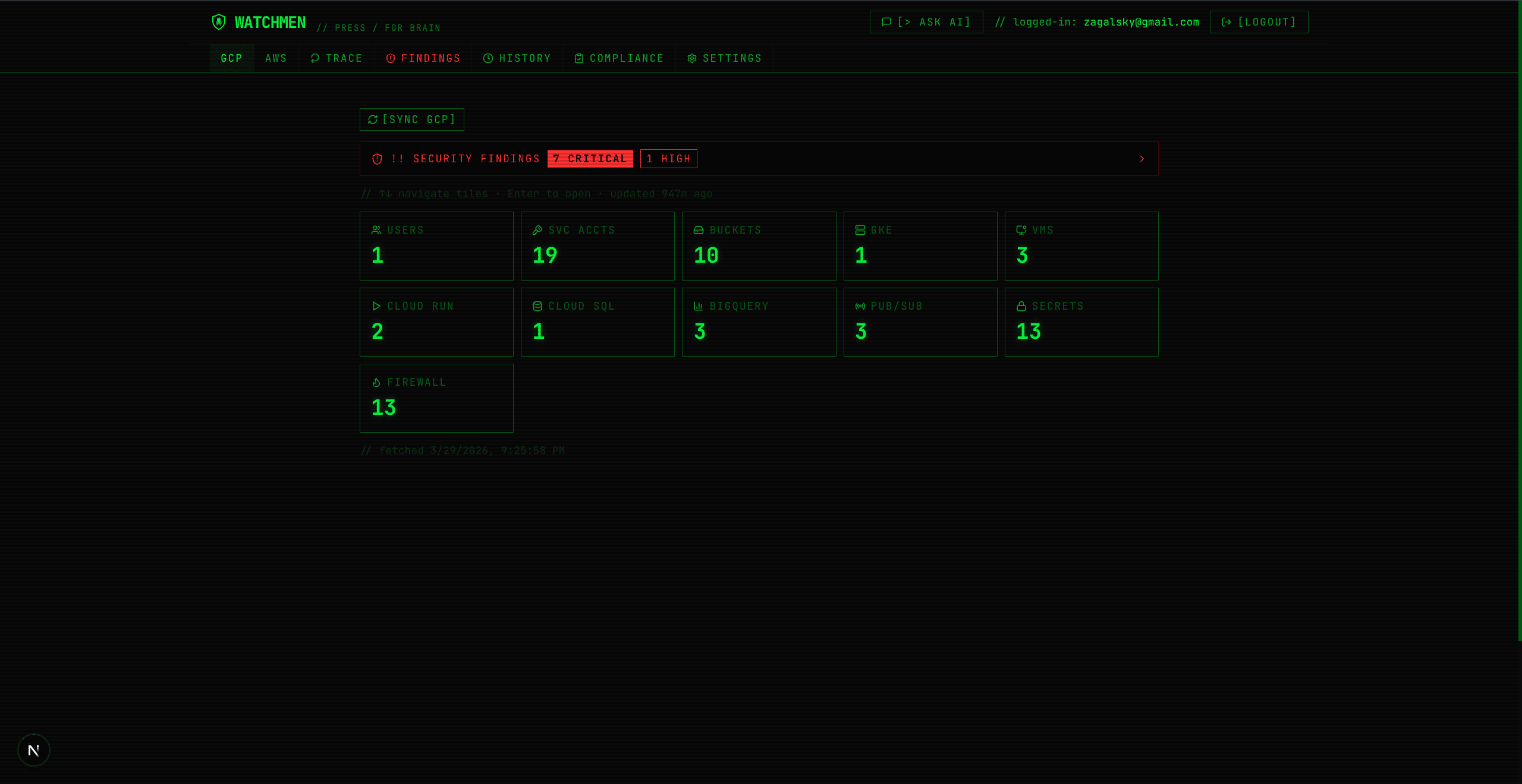Click the Watchmen shield logo icon
The image size is (1522, 784).
click(x=219, y=22)
